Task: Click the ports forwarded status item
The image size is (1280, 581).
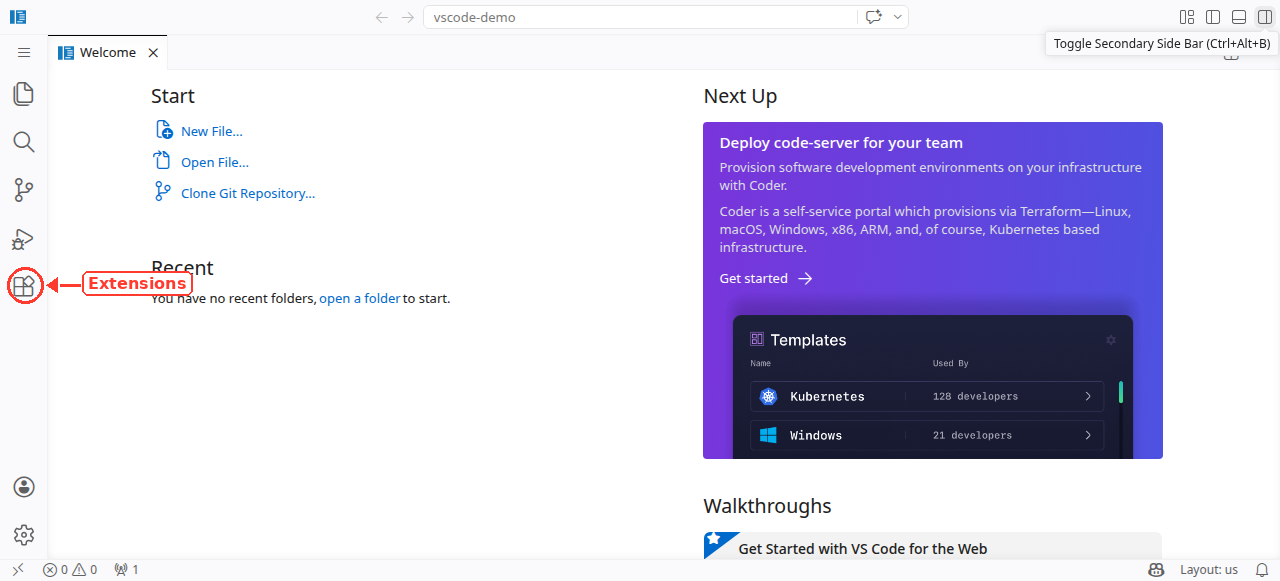Action: tap(127, 570)
